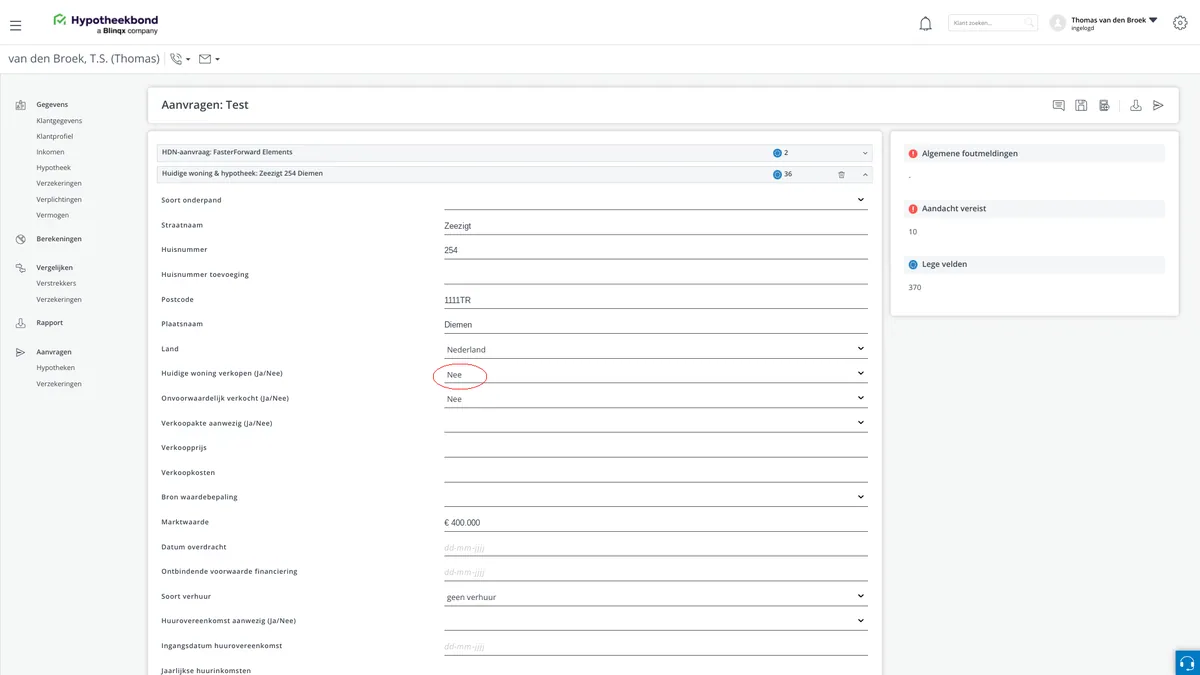Open Klantprofiel in the sidebar
Viewport: 1200px width, 675px height.
[55, 136]
